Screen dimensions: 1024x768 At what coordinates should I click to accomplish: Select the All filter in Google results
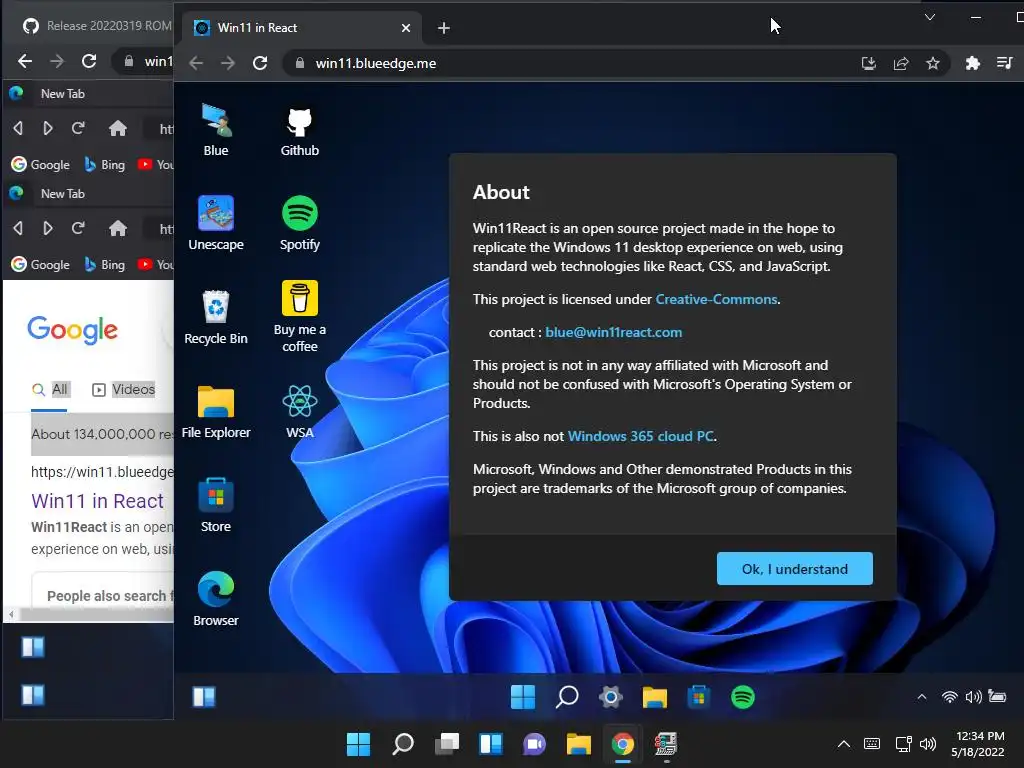pyautogui.click(x=50, y=389)
